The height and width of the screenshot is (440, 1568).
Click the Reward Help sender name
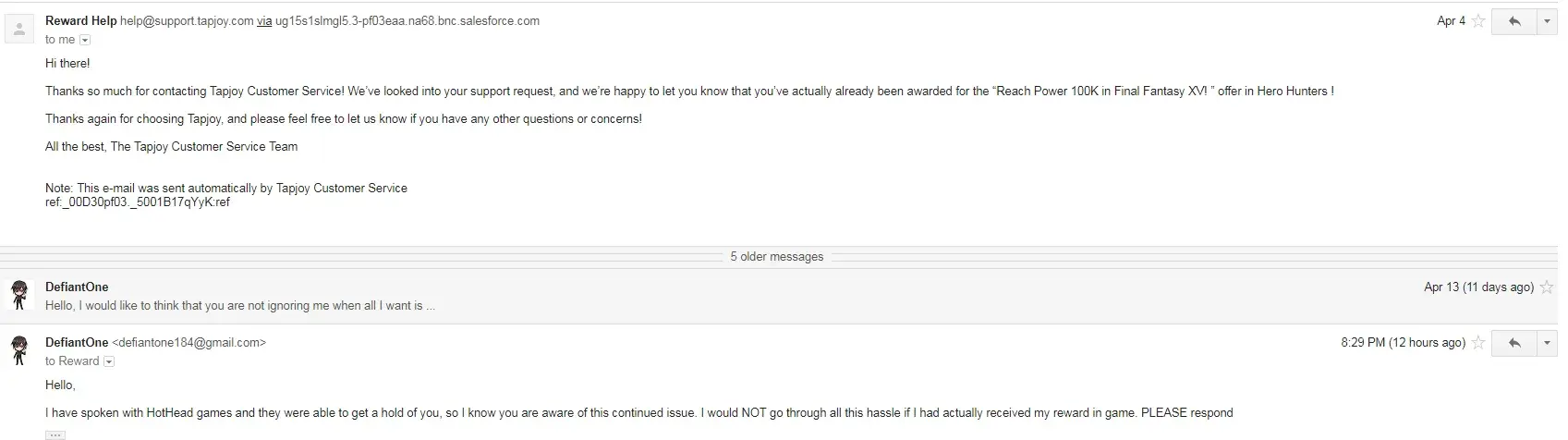click(x=80, y=20)
